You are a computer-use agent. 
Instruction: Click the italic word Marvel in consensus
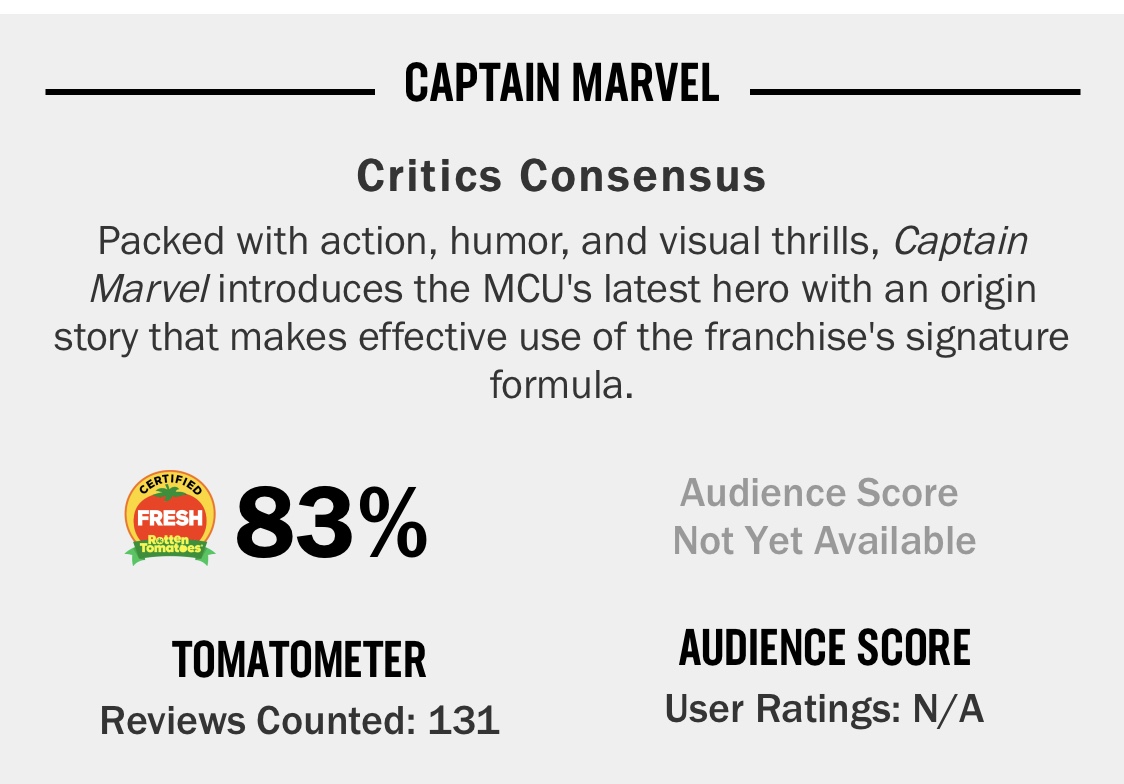(x=149, y=290)
